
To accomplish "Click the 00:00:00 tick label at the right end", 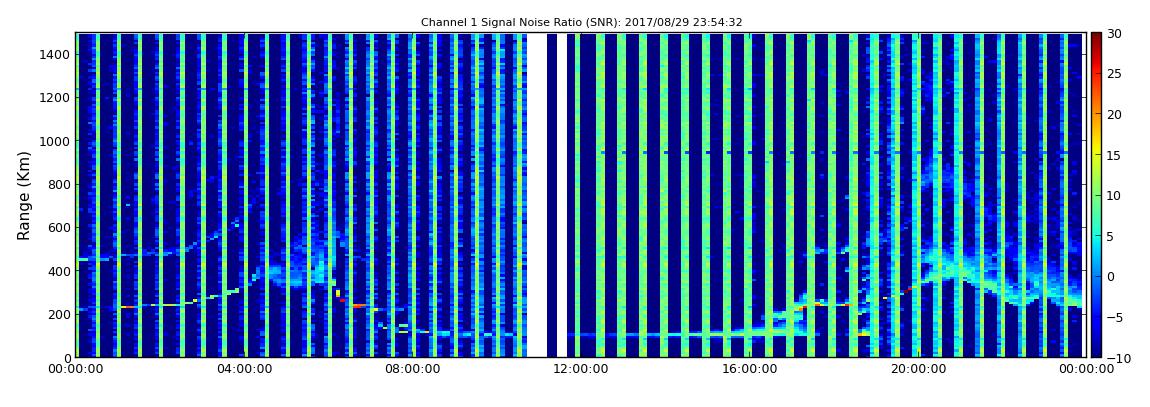I will (1085, 370).
